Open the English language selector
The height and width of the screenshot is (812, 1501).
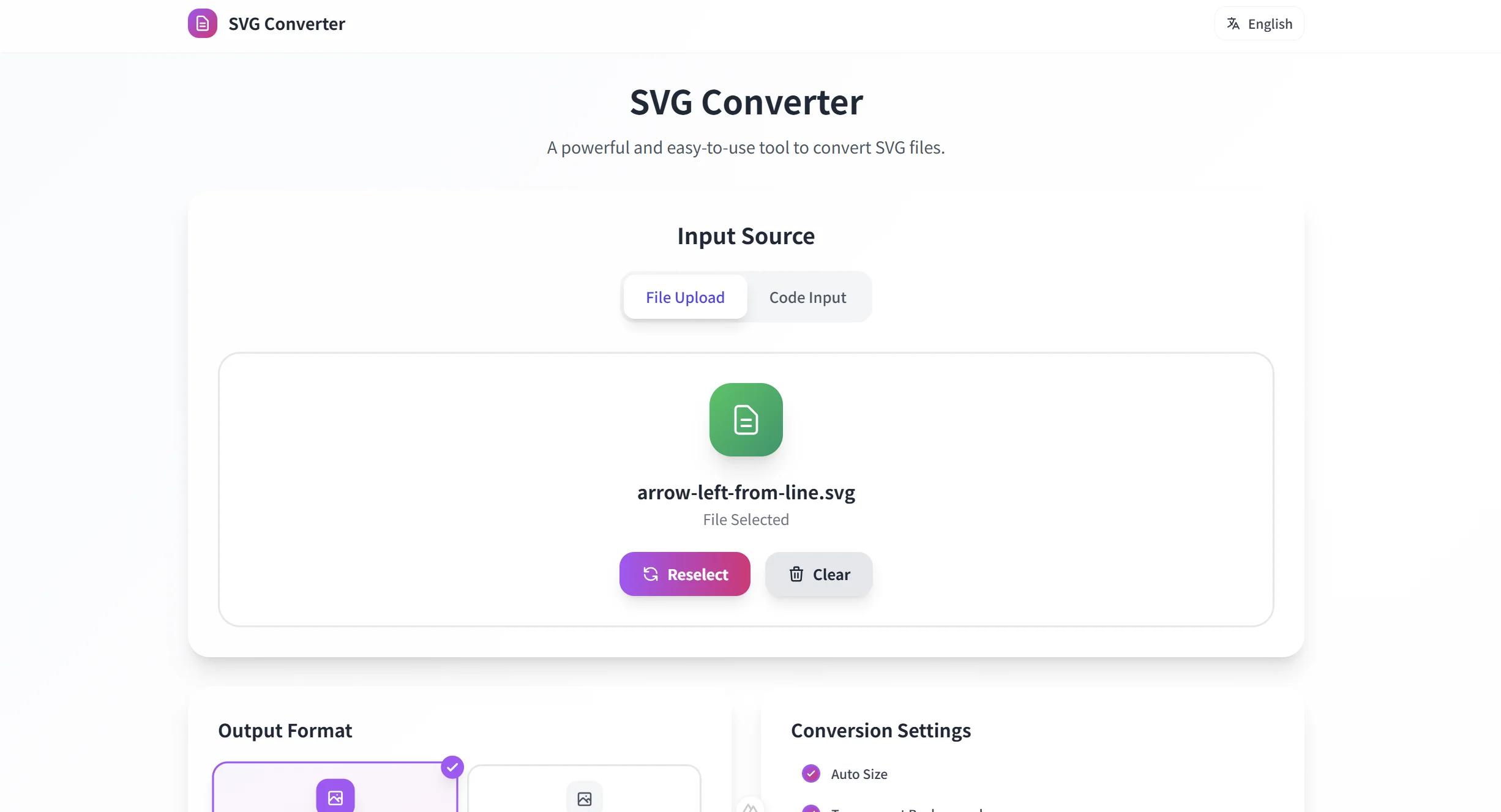point(1259,23)
